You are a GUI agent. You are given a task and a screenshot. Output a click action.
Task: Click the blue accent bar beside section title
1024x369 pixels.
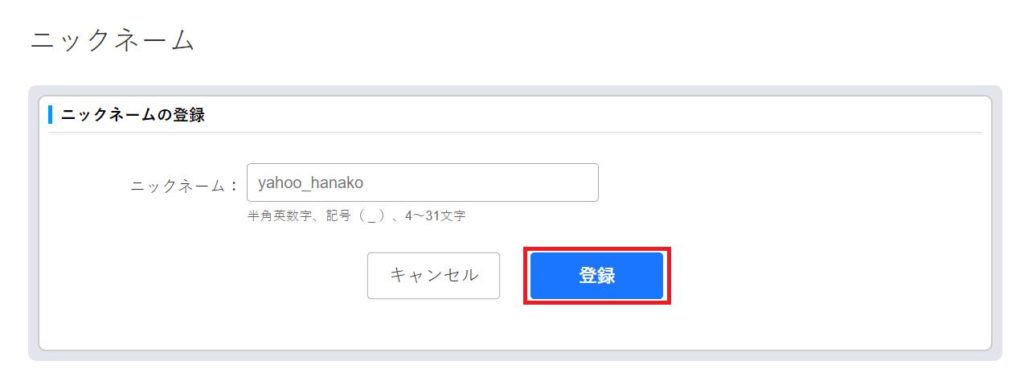pos(50,116)
